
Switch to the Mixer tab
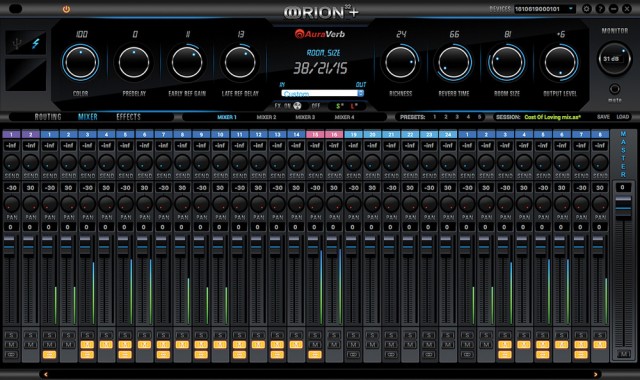(88, 117)
